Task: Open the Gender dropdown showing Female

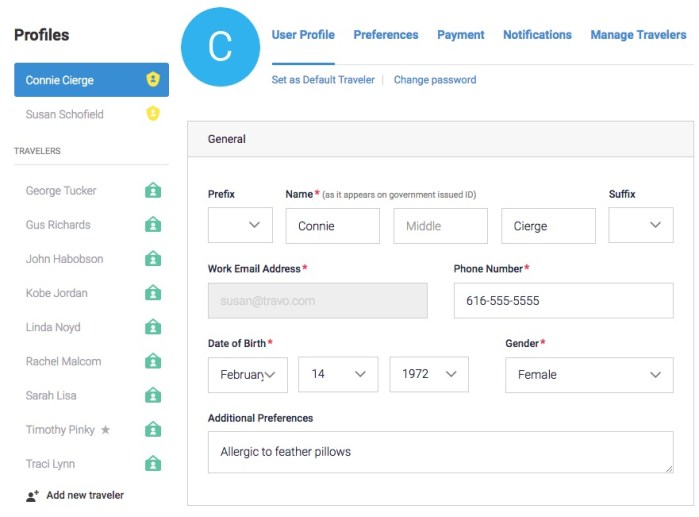Action: [x=589, y=374]
